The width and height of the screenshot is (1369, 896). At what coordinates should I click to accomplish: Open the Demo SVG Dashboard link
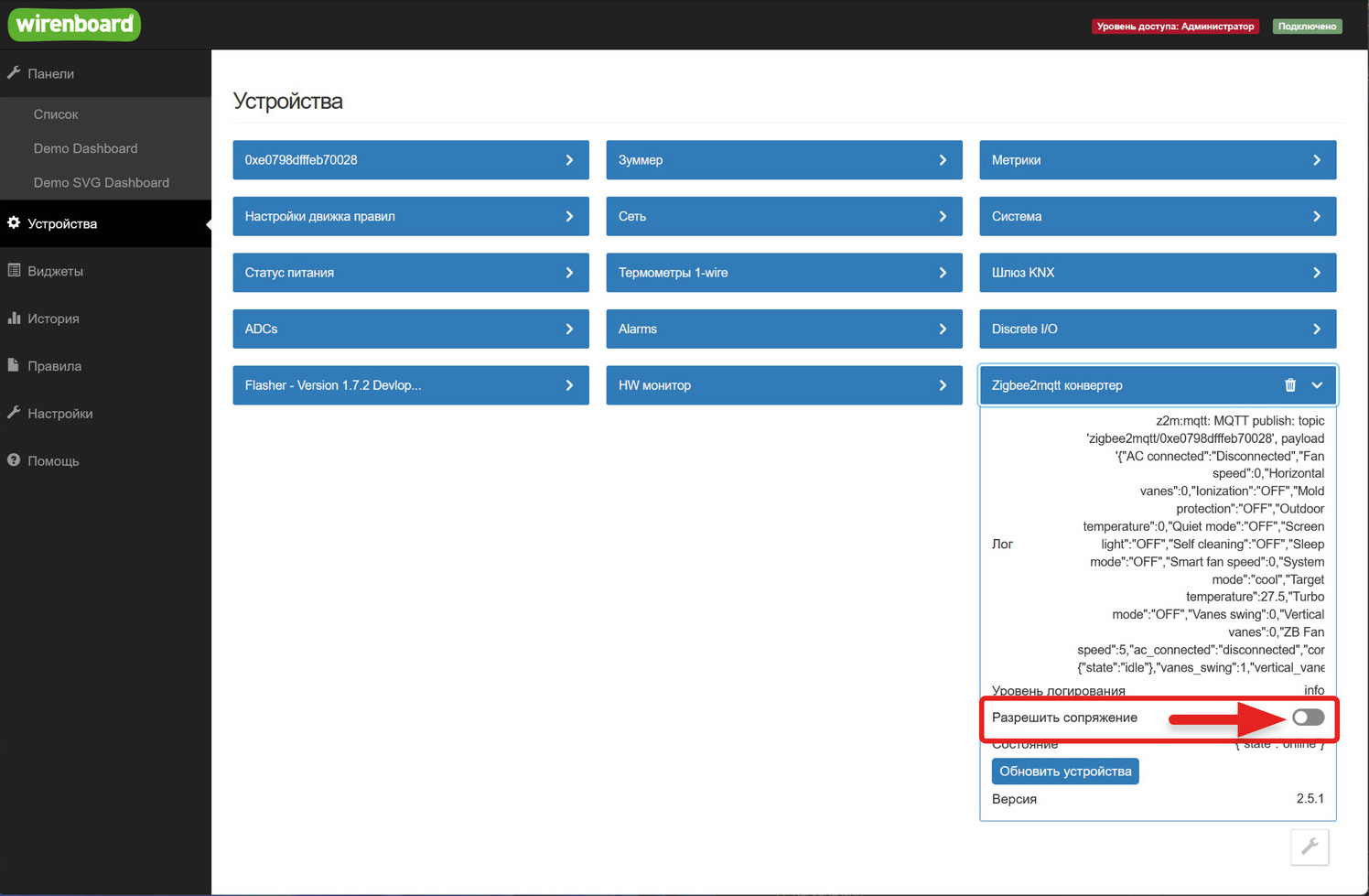(x=102, y=183)
